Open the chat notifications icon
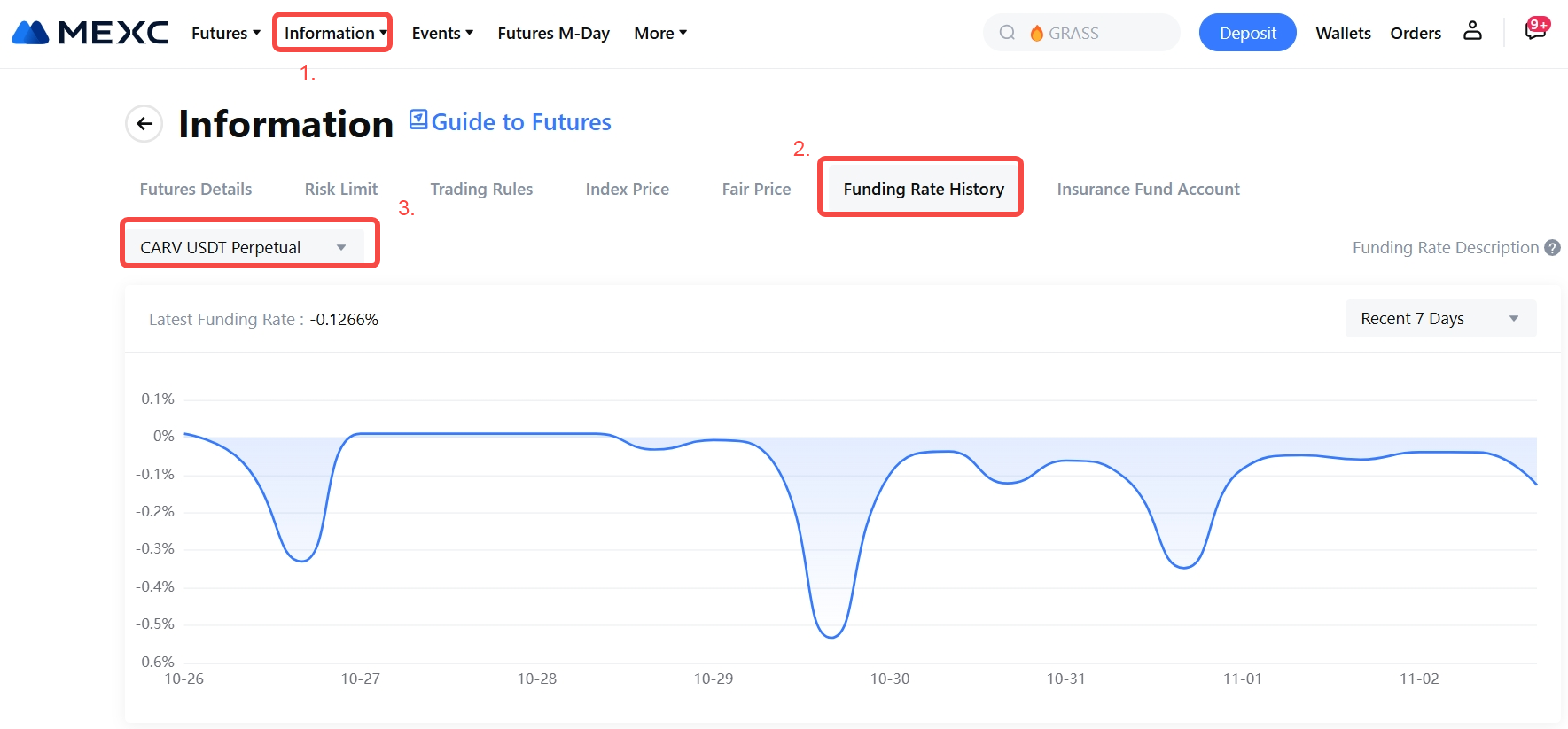 click(1535, 30)
